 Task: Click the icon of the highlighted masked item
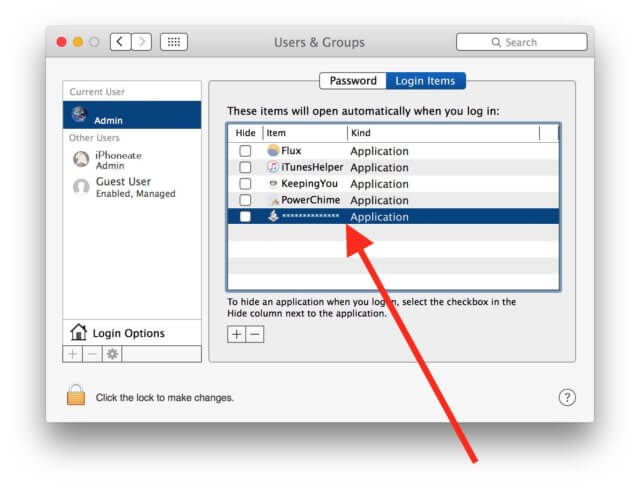pyautogui.click(x=273, y=216)
